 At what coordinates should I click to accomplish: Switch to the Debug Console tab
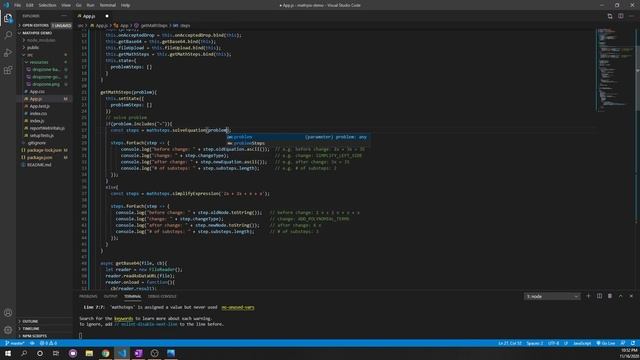pos(162,296)
